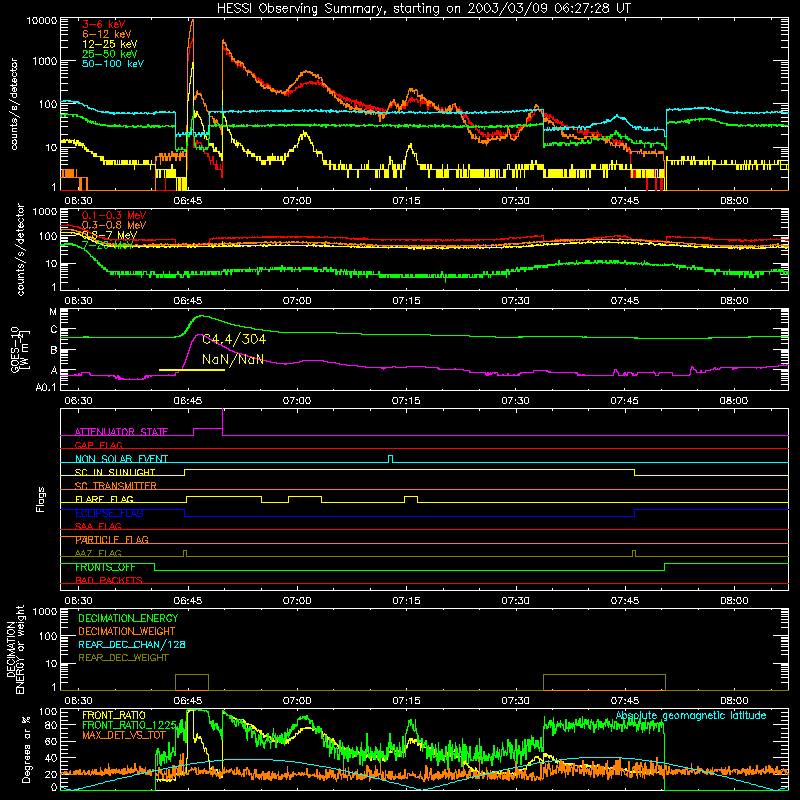Click the SAA_FLAG label
Viewport: 800px width, 800px height.
pos(98,526)
